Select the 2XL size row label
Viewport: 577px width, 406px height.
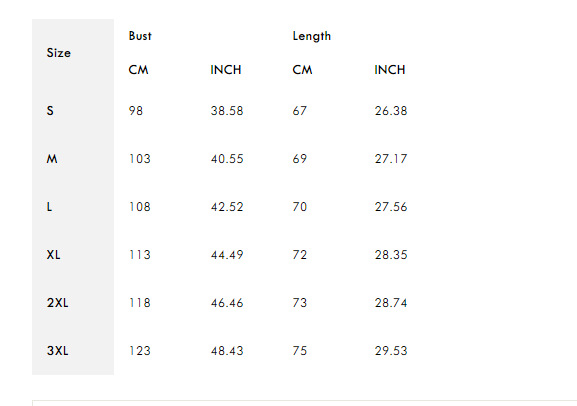(x=57, y=303)
